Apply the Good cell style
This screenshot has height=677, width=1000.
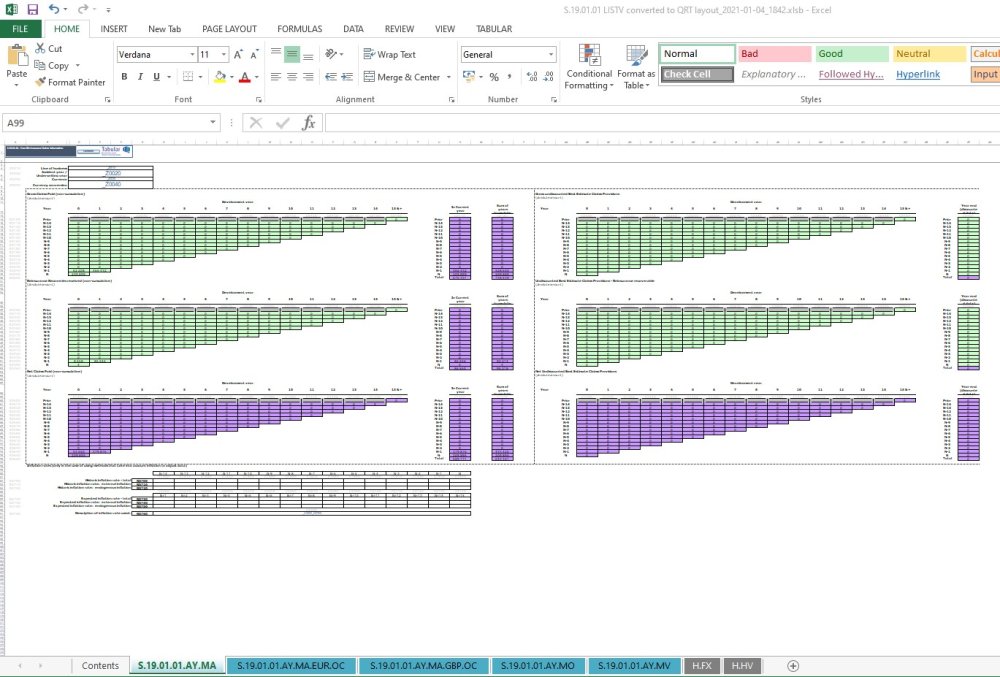pyautogui.click(x=851, y=54)
